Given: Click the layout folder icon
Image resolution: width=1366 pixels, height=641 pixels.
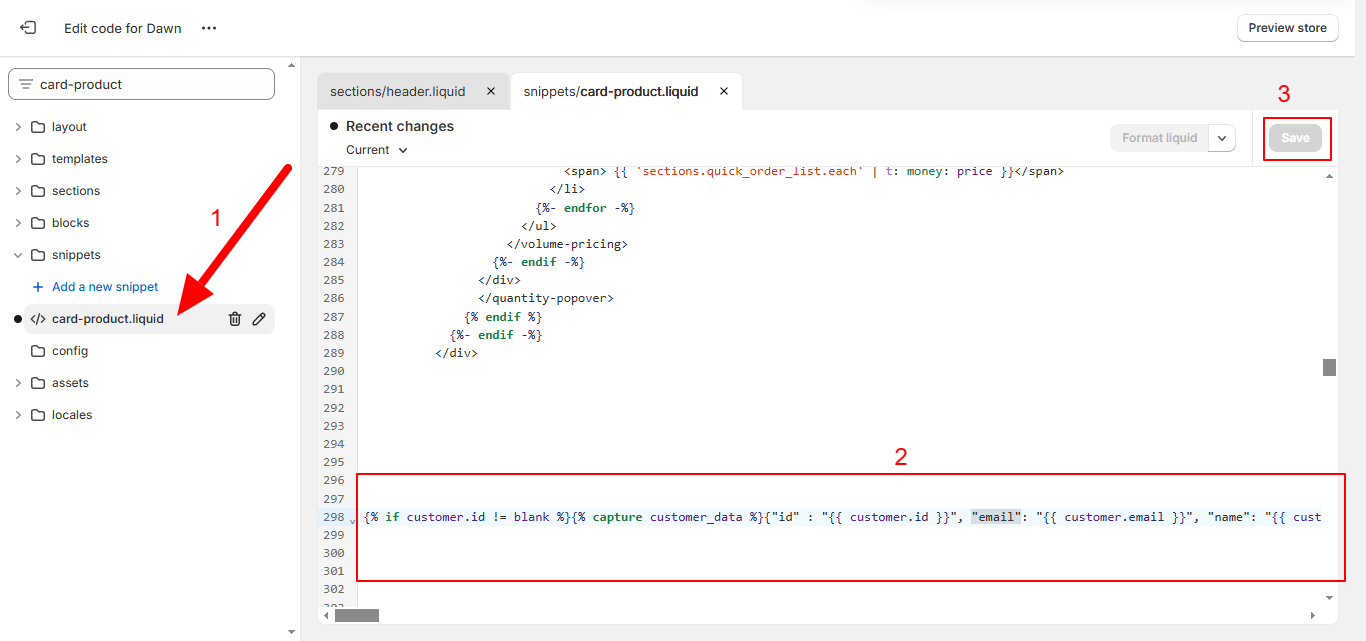Looking at the screenshot, I should [x=39, y=127].
